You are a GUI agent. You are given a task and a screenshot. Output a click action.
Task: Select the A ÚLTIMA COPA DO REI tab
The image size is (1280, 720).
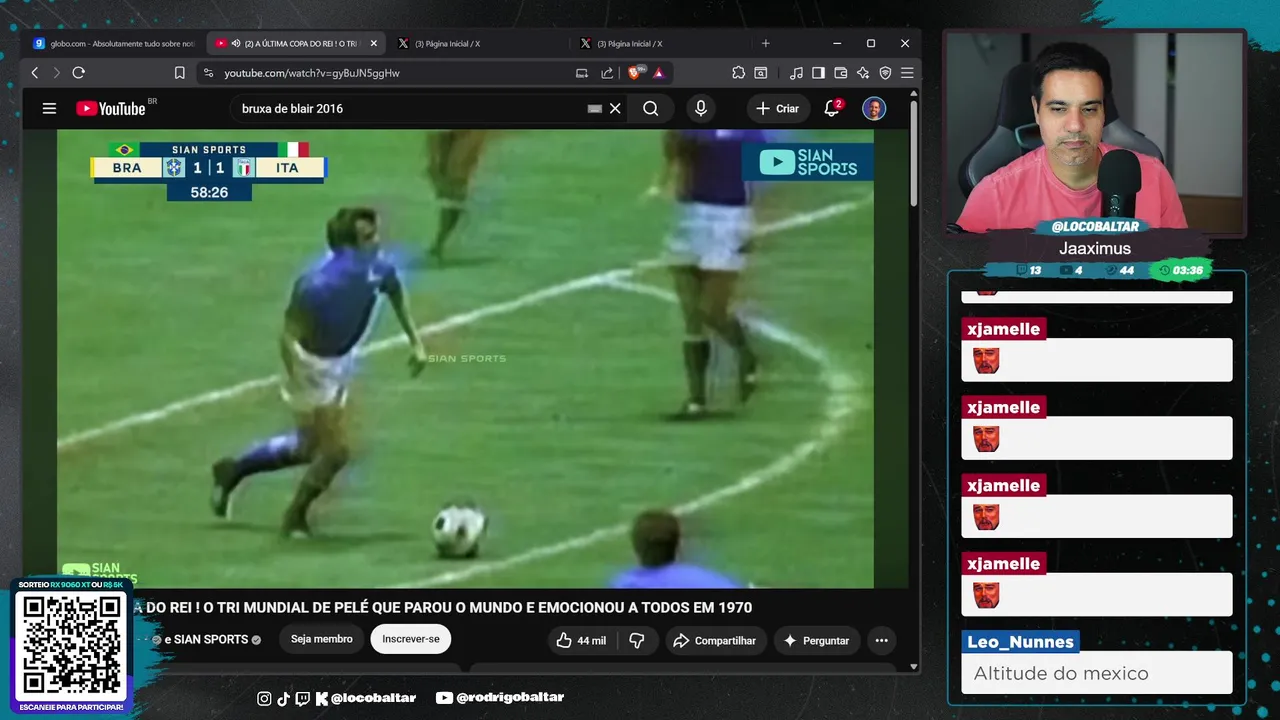click(x=295, y=43)
